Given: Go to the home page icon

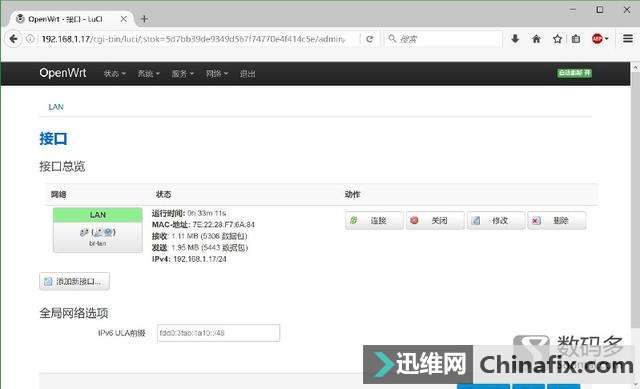Looking at the screenshot, I should click(536, 39).
